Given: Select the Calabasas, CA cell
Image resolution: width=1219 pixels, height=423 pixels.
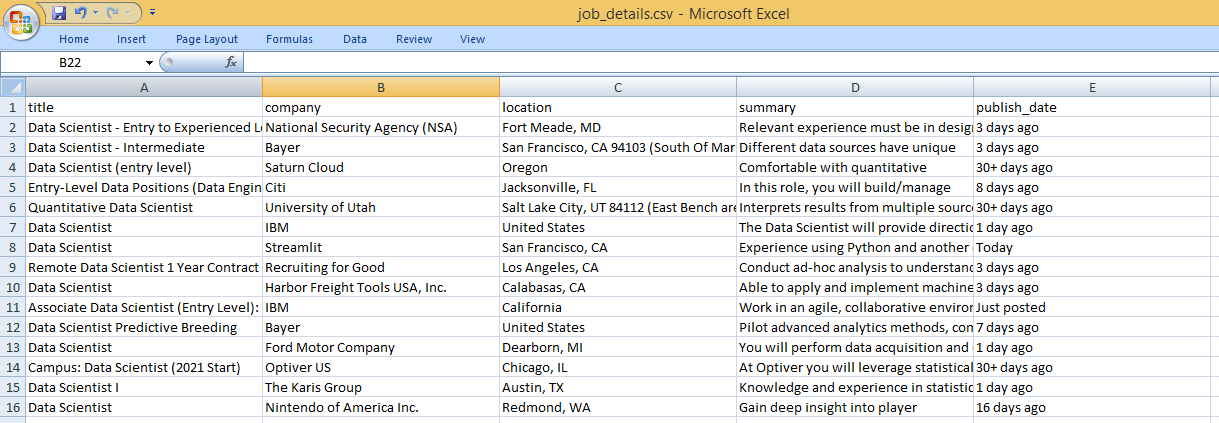Looking at the screenshot, I should click(617, 287).
